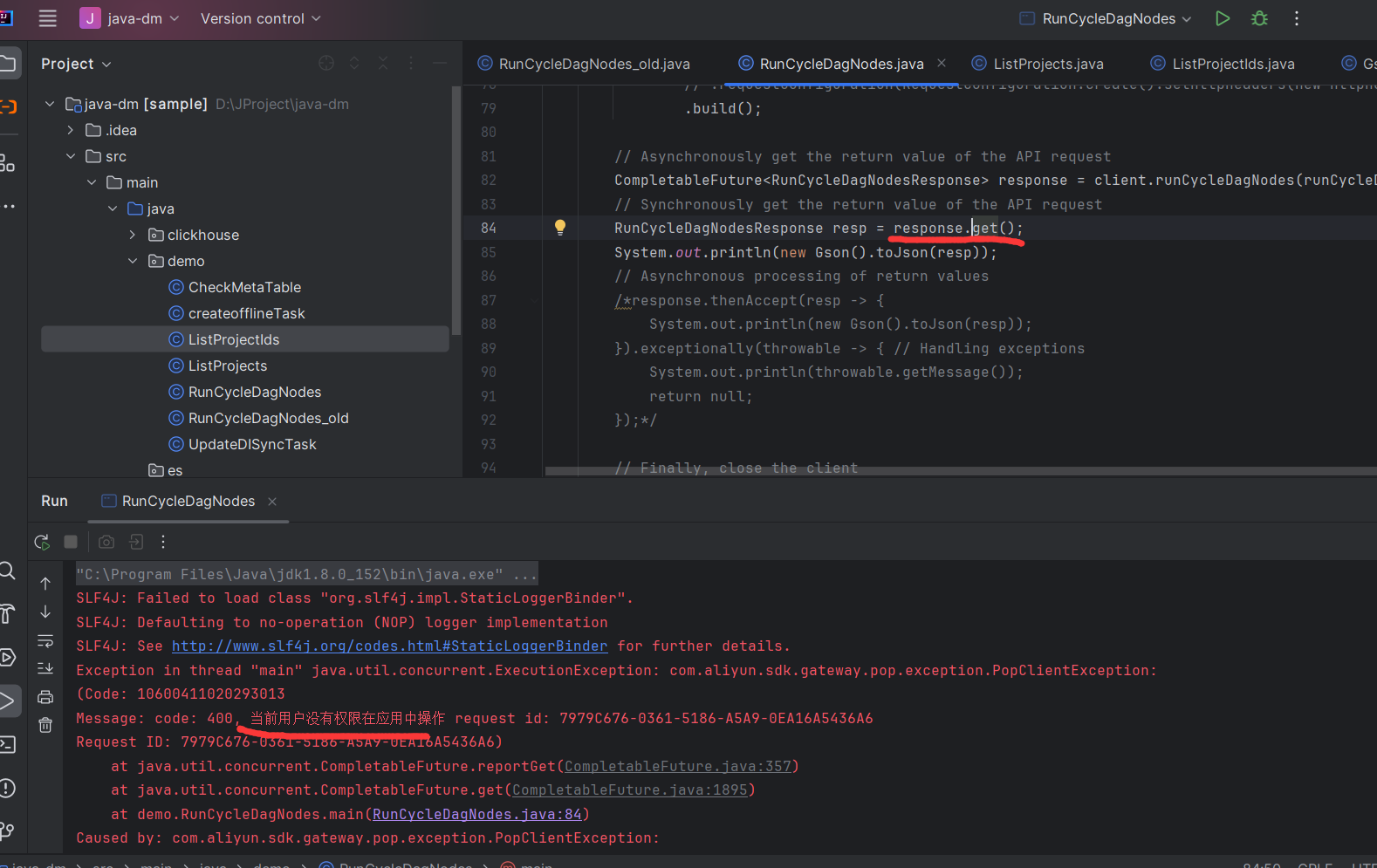
Task: Open the main hamburger menu
Action: (47, 18)
